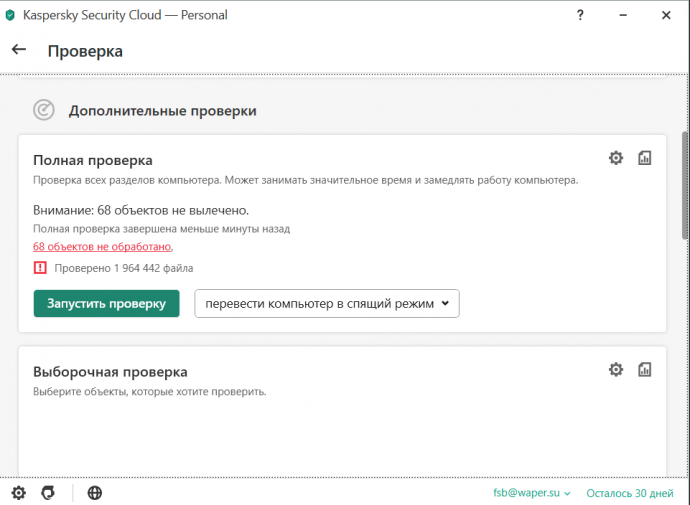Click the Kaspersky shield logo in title bar

[x=10, y=15]
